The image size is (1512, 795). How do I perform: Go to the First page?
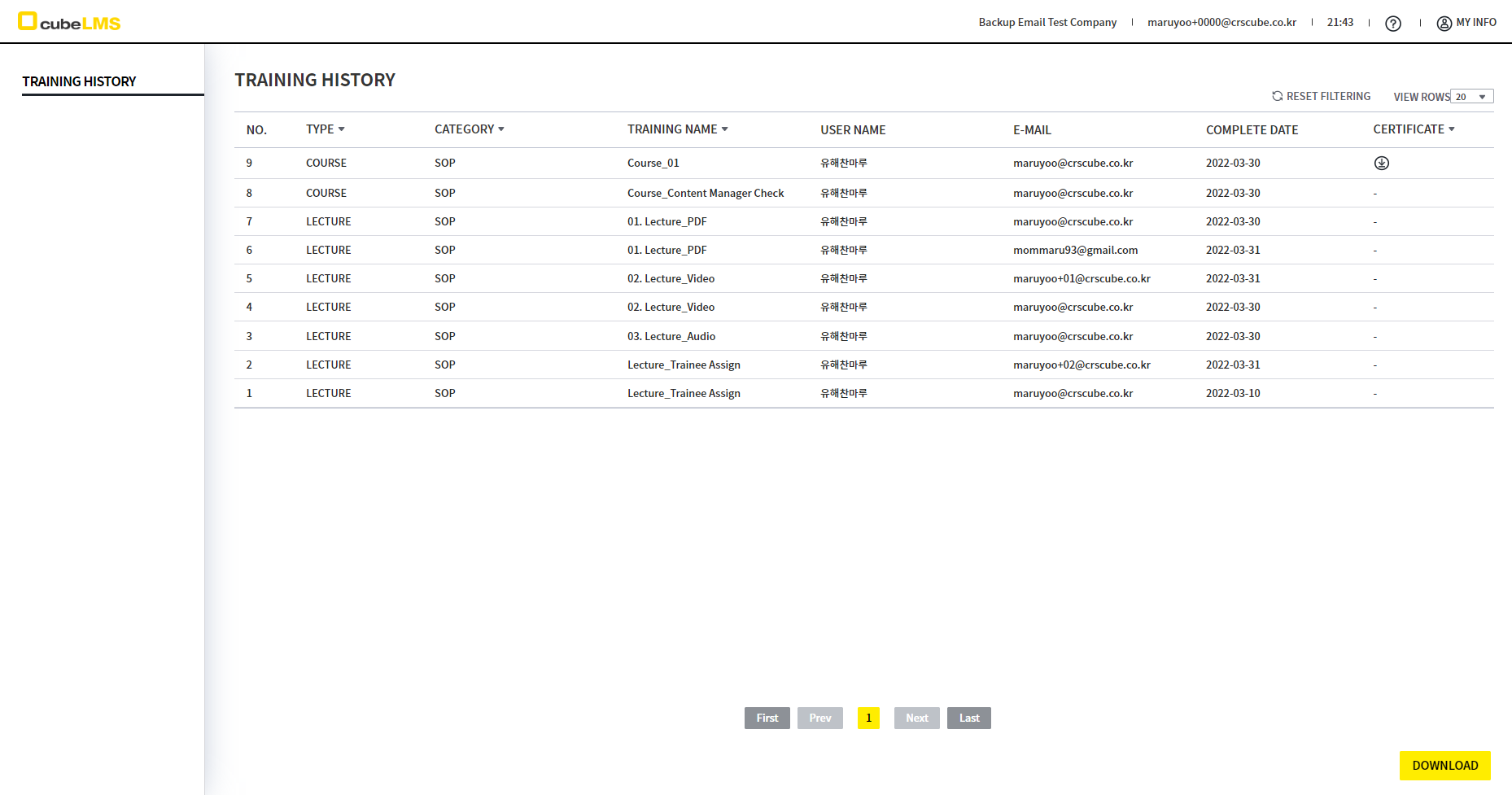(x=767, y=718)
